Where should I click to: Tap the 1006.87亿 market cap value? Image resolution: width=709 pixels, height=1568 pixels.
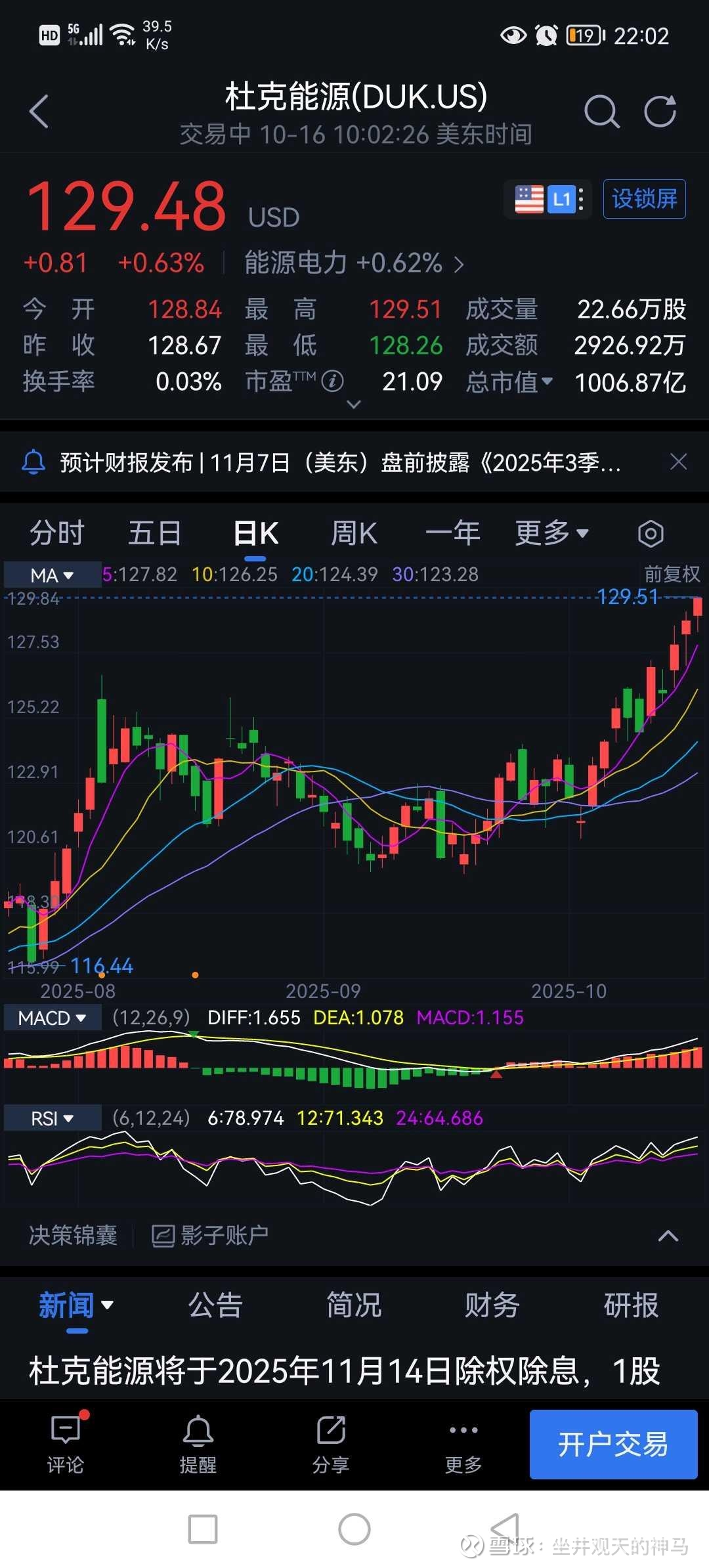(x=630, y=382)
